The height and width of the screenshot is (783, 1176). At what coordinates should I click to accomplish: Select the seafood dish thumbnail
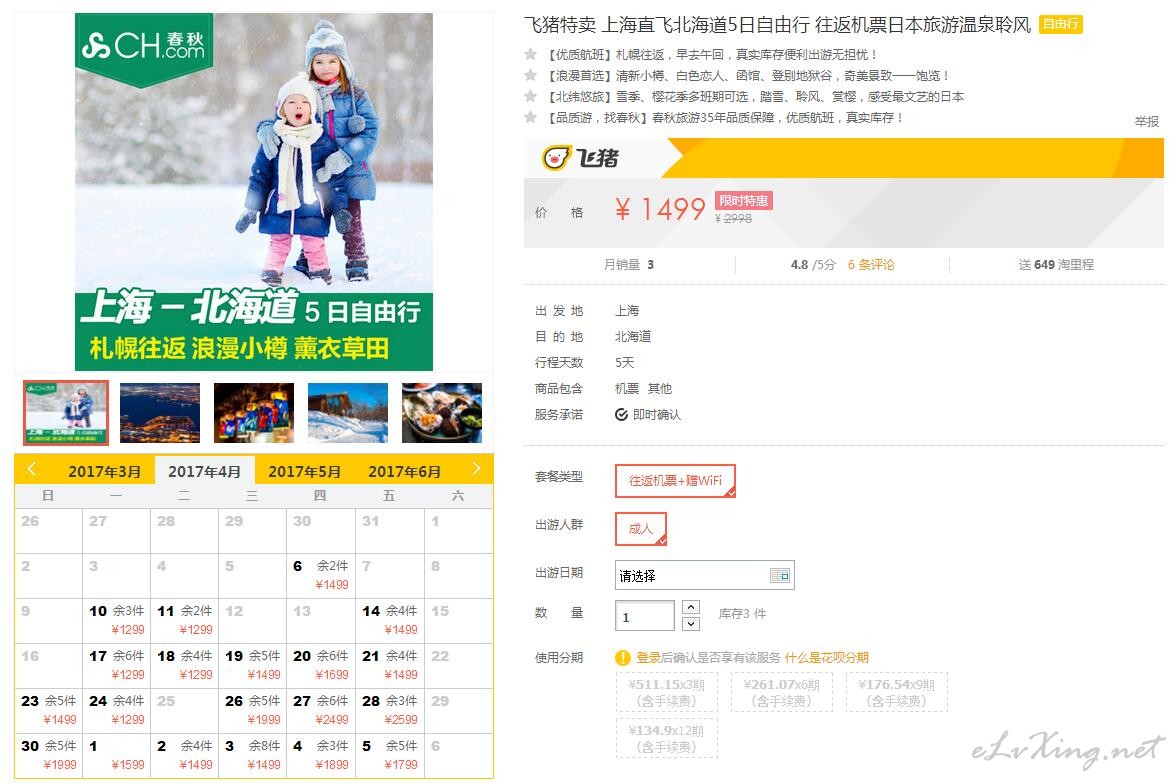pos(442,413)
